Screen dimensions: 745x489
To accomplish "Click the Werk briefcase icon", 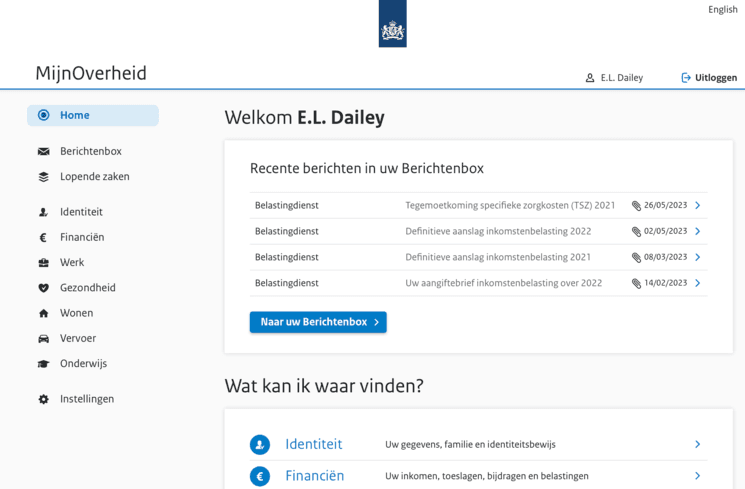I will tap(43, 263).
